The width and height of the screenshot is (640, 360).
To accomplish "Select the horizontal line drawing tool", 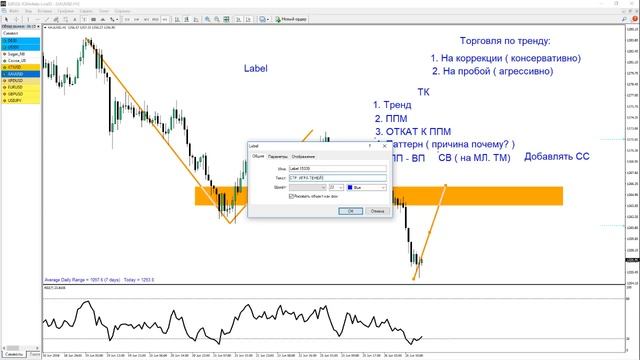I will click(x=37, y=19).
